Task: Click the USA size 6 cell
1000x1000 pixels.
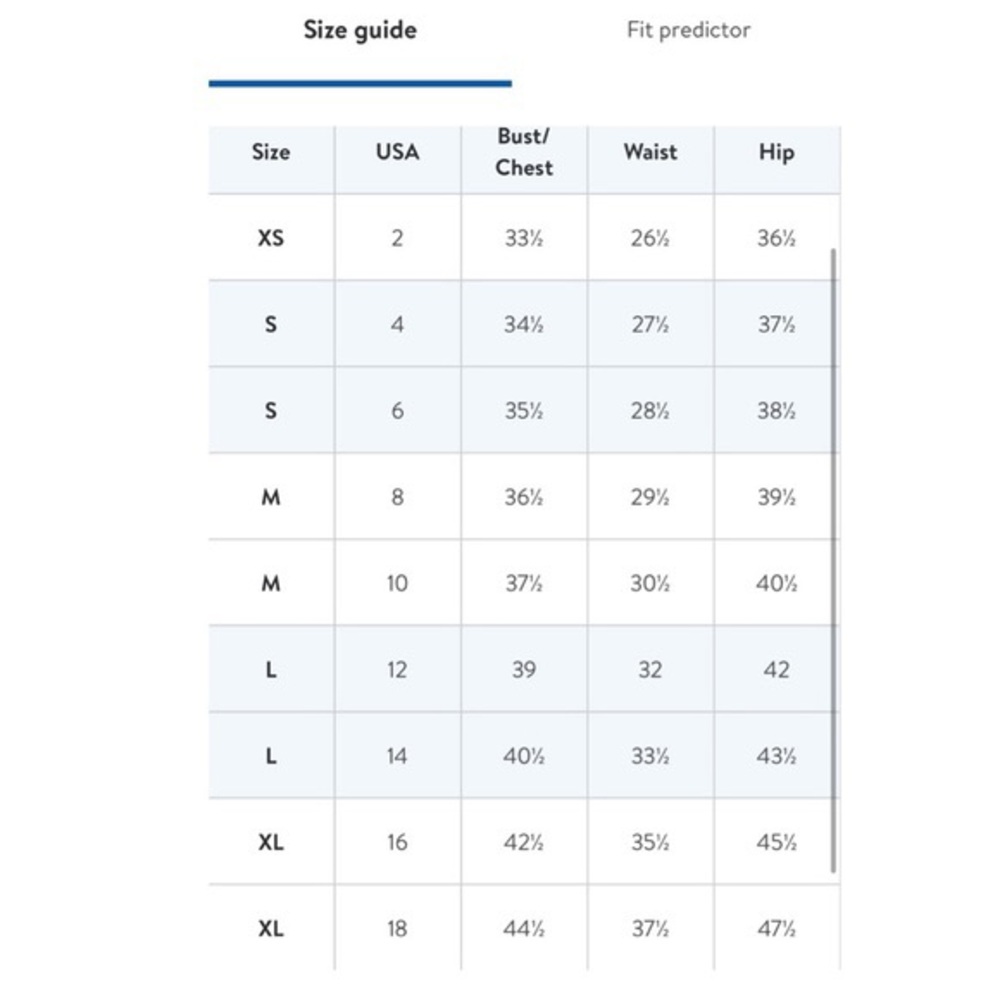Action: tap(397, 410)
